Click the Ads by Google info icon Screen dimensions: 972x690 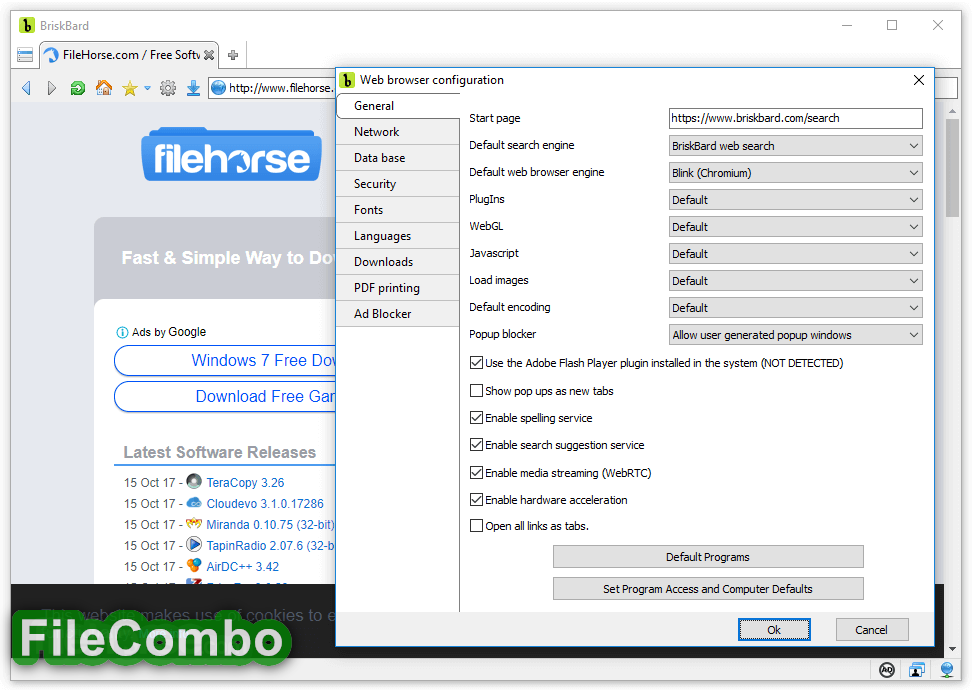(122, 332)
